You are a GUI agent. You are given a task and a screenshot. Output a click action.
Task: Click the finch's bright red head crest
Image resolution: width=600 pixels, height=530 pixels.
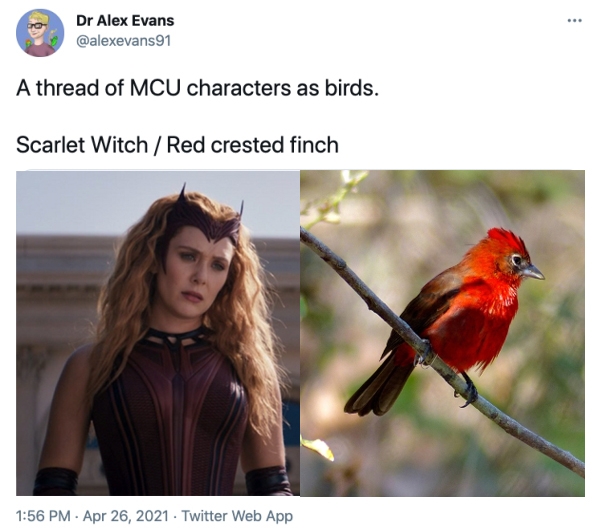507,241
